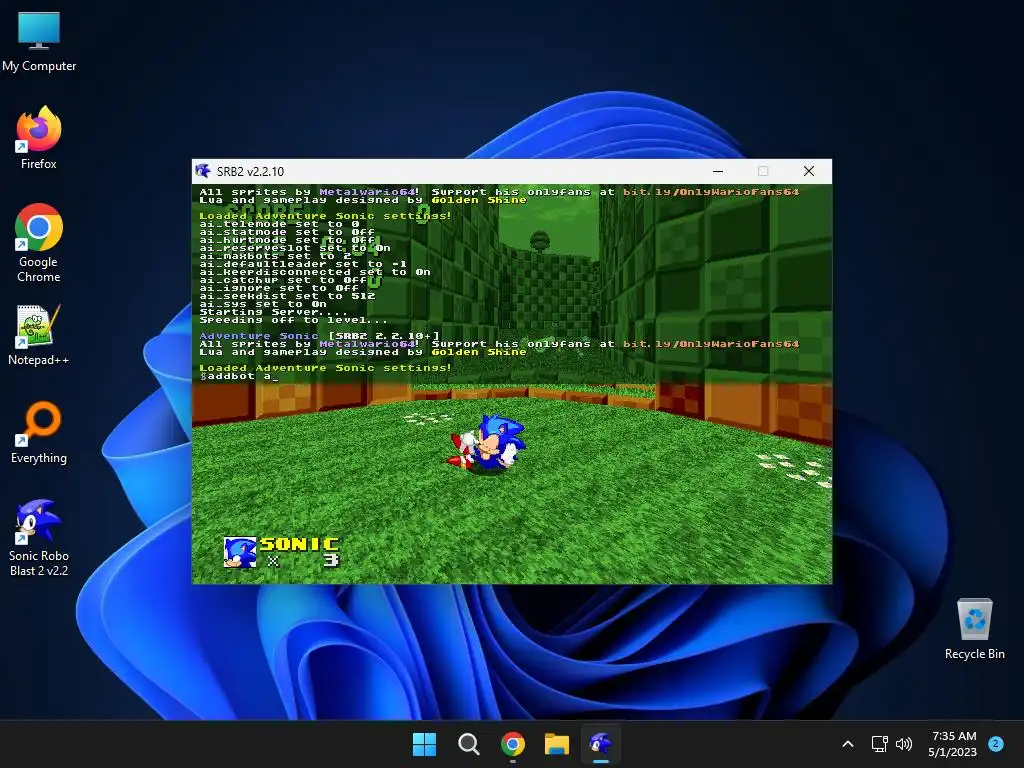This screenshot has height=768, width=1024.
Task: Click 'ai_maxbots set to 2' line
Action: (x=276, y=256)
